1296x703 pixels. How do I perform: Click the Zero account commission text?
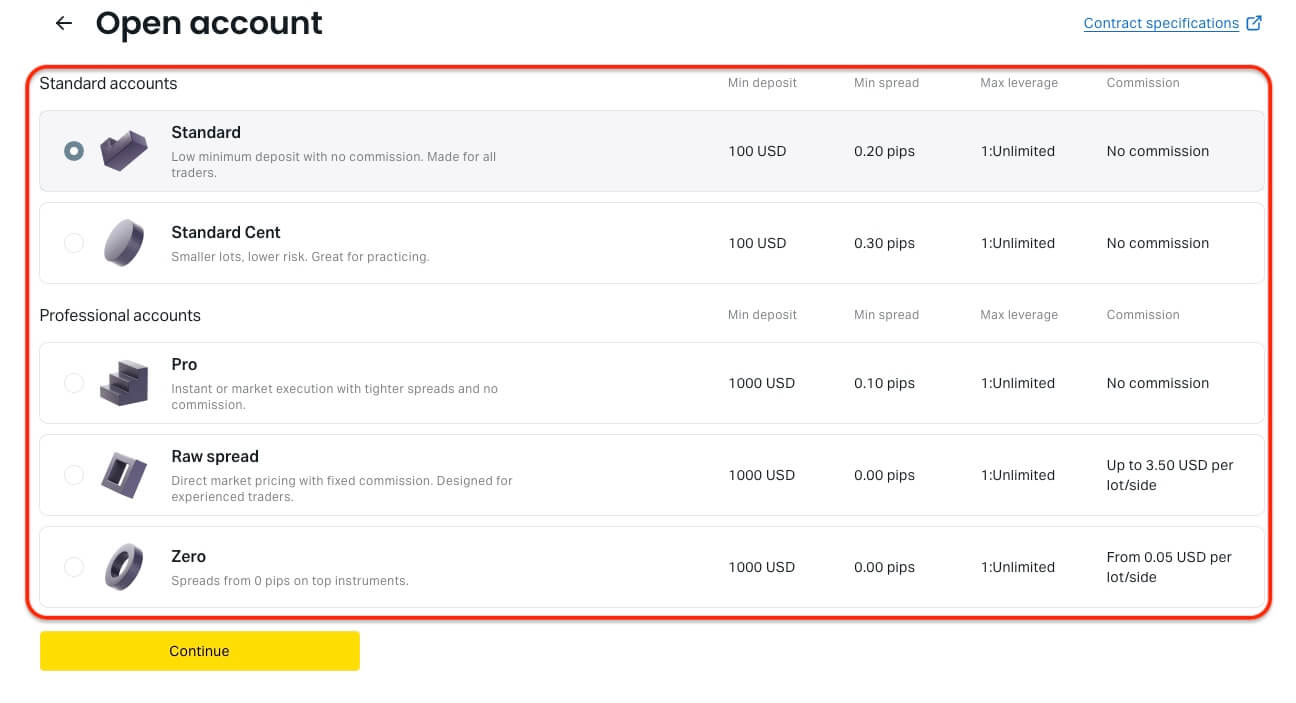(1168, 567)
